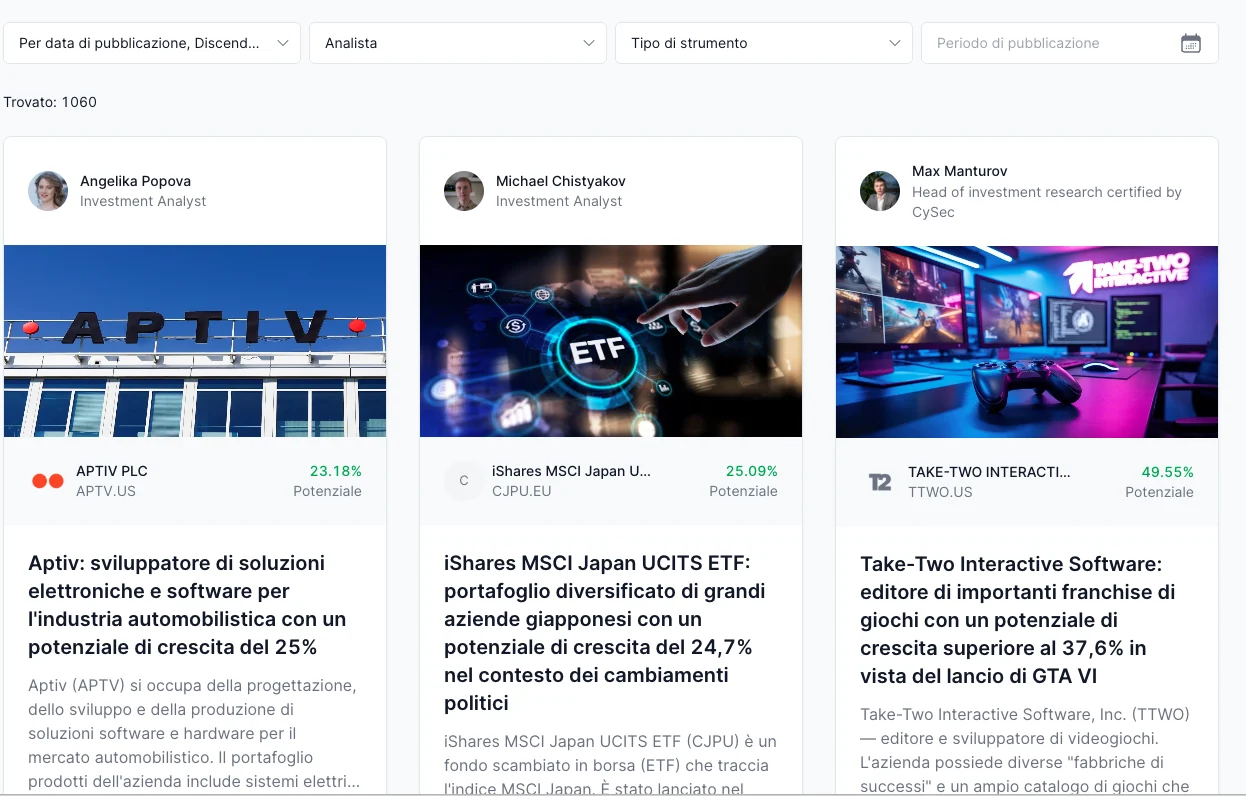This screenshot has width=1246, height=796.
Task: Open the APTIV building image thumbnail
Action: 195,341
